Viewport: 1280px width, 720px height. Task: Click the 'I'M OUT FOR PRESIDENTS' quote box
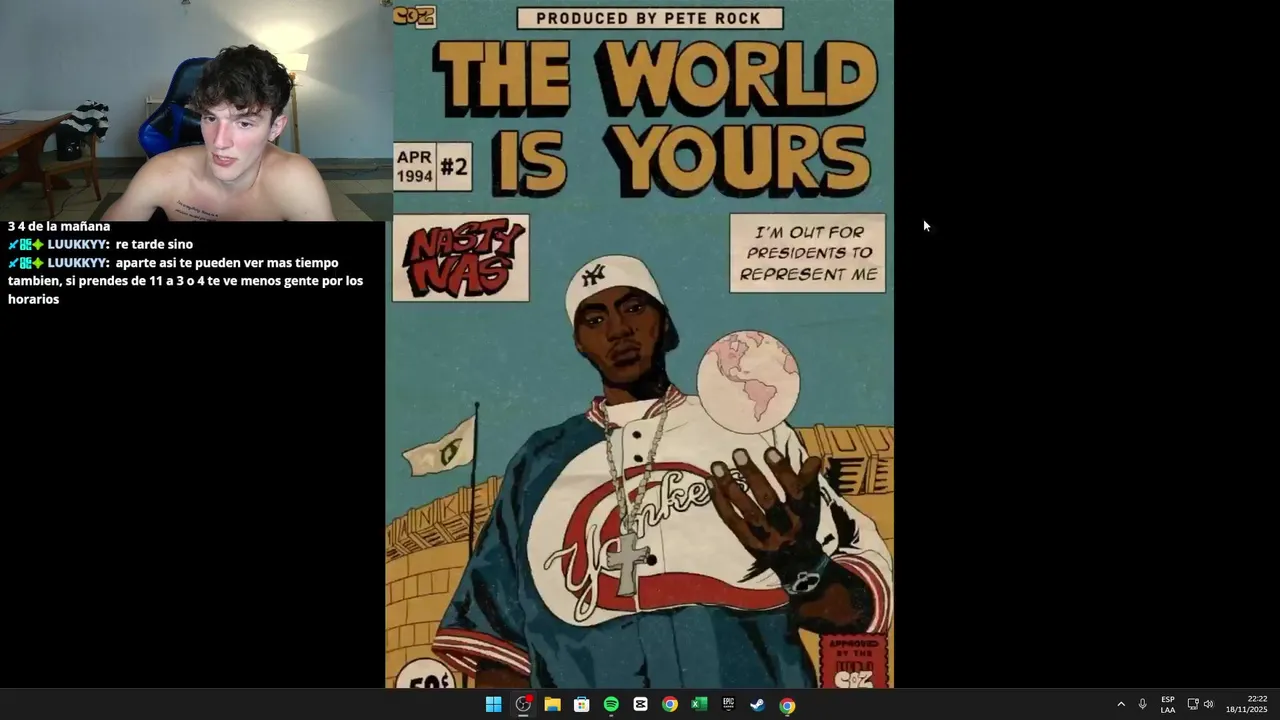[x=808, y=253]
